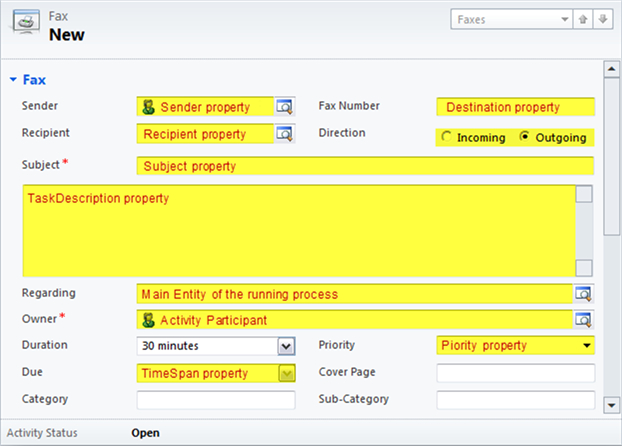Click the up arrow next to Faxes
622x446 pixels.
coord(583,19)
